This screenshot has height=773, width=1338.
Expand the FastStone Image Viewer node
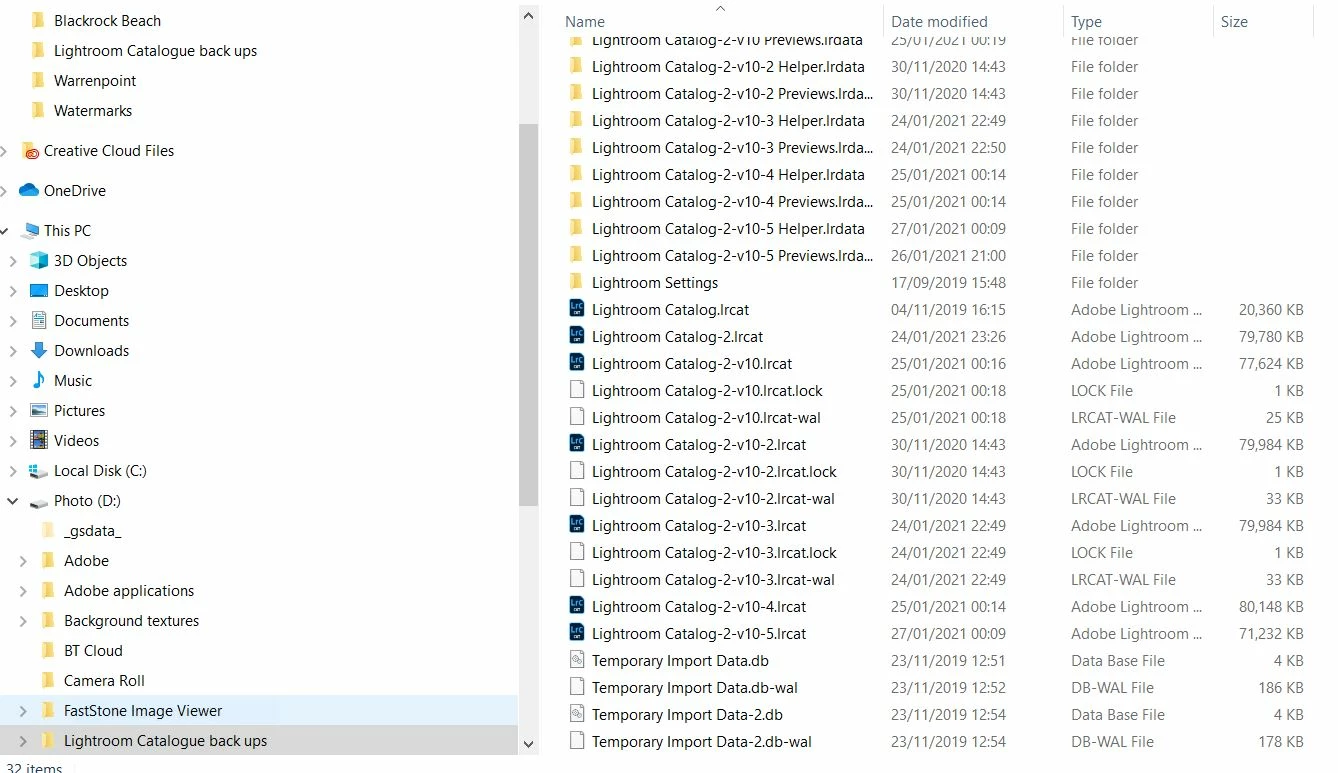[x=23, y=711]
